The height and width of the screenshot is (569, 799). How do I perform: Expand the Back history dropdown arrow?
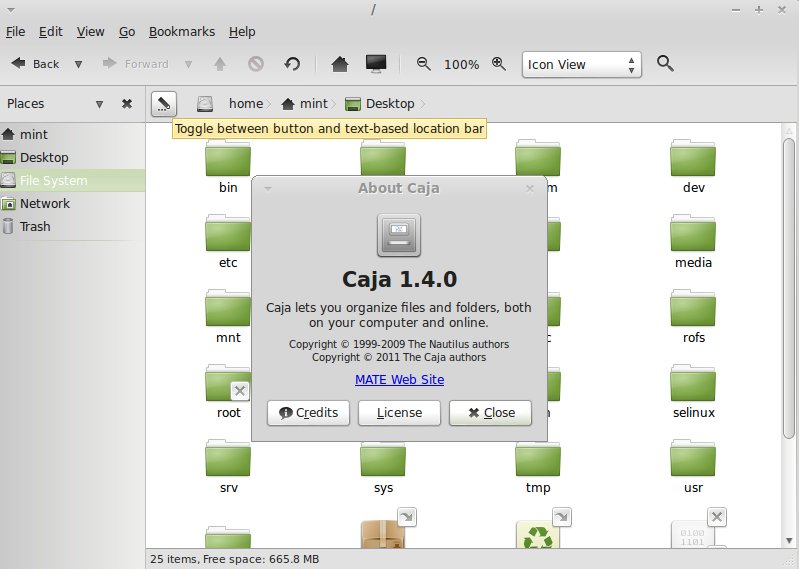tap(78, 64)
